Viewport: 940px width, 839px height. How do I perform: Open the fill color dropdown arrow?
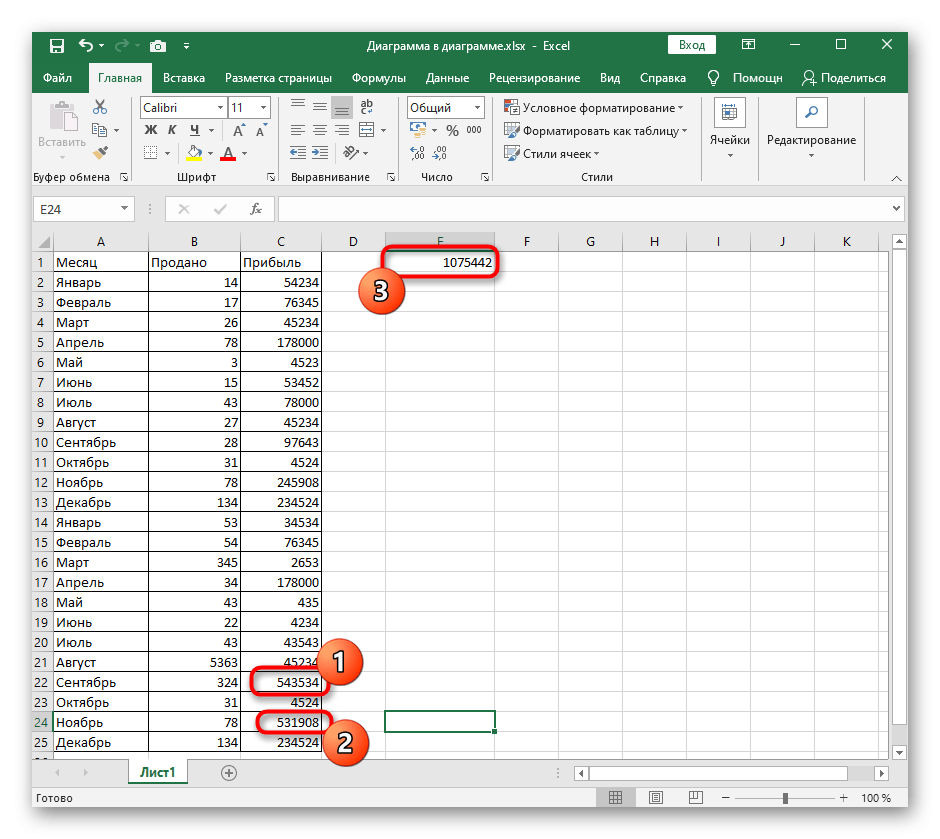click(x=210, y=154)
